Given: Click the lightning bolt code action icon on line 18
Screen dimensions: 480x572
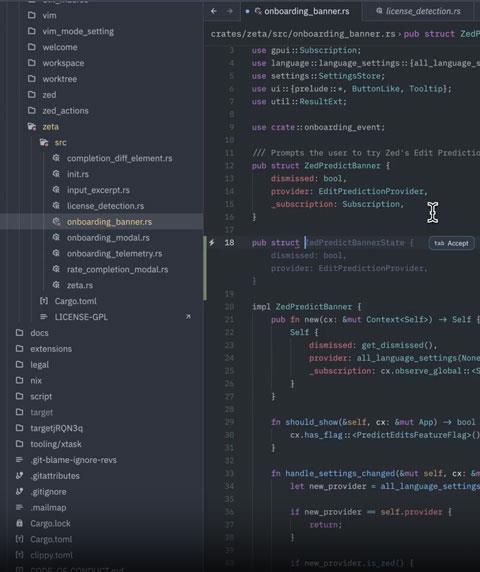Looking at the screenshot, I should pyautogui.click(x=212, y=243).
